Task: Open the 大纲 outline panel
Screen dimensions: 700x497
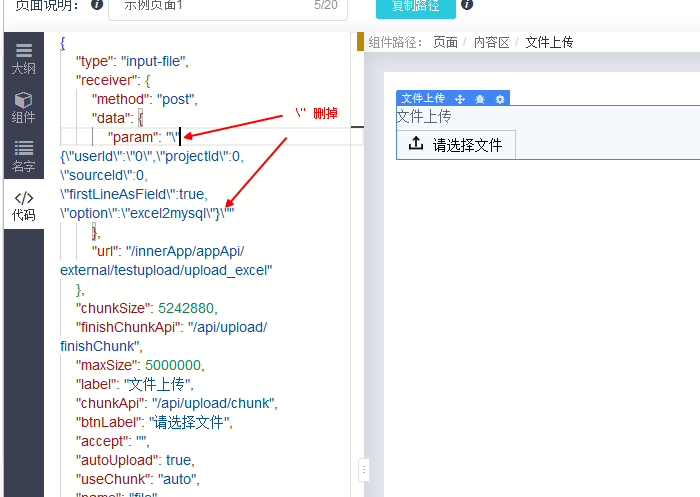Action: pos(22,59)
